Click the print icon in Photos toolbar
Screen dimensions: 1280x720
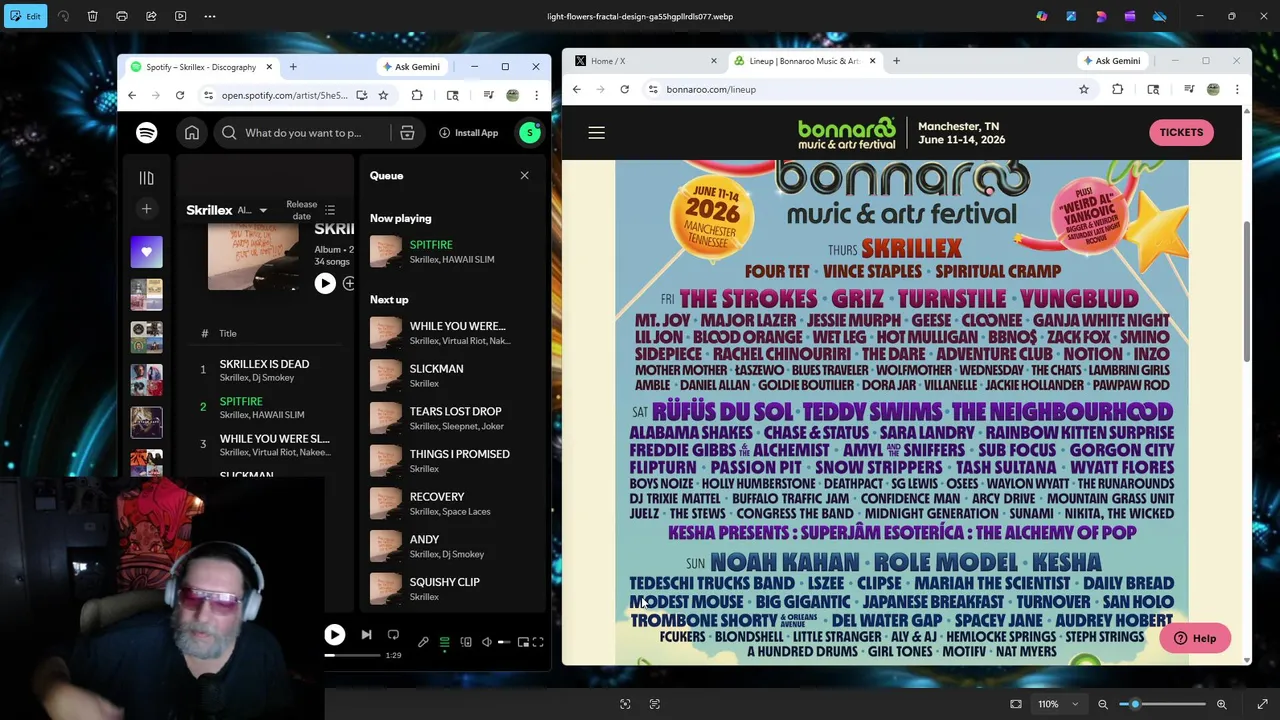click(x=122, y=16)
